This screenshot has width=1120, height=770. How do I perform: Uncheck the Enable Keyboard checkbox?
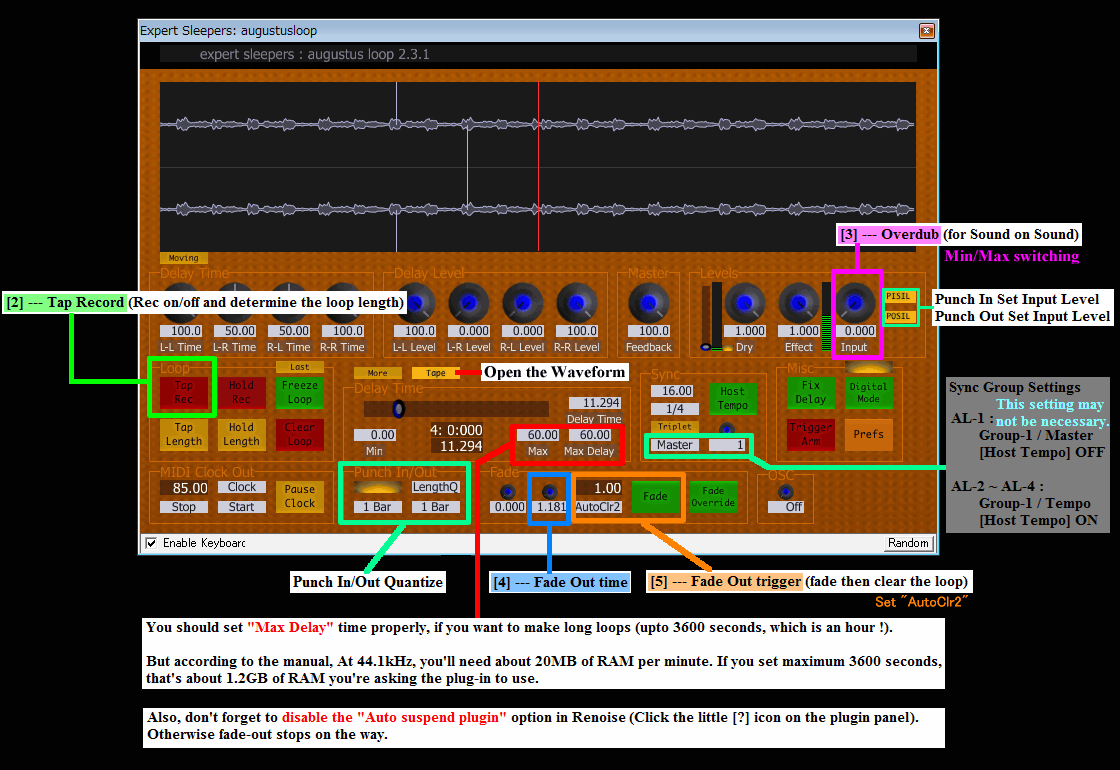151,543
